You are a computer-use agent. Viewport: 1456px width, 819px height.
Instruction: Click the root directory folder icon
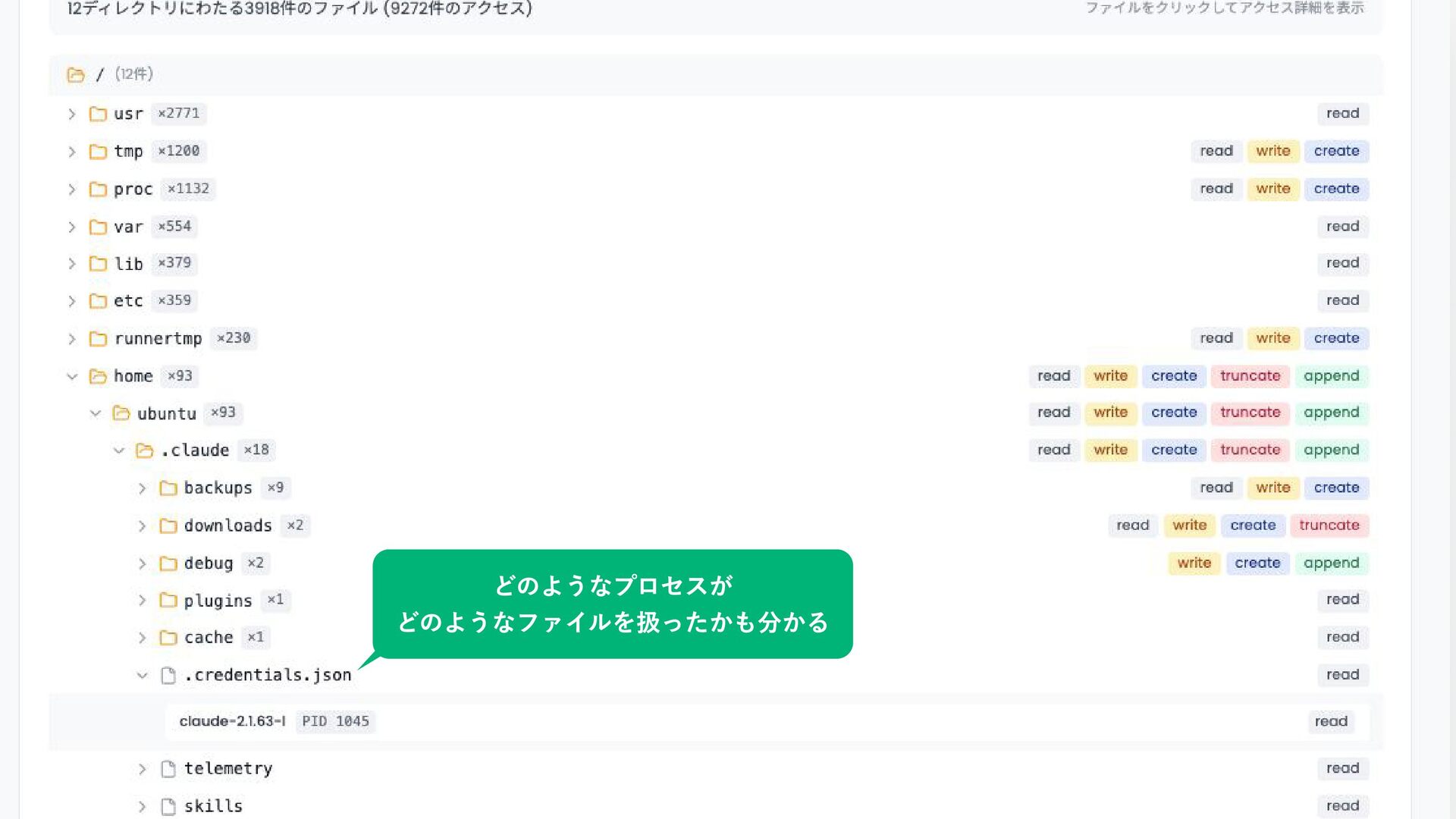76,74
